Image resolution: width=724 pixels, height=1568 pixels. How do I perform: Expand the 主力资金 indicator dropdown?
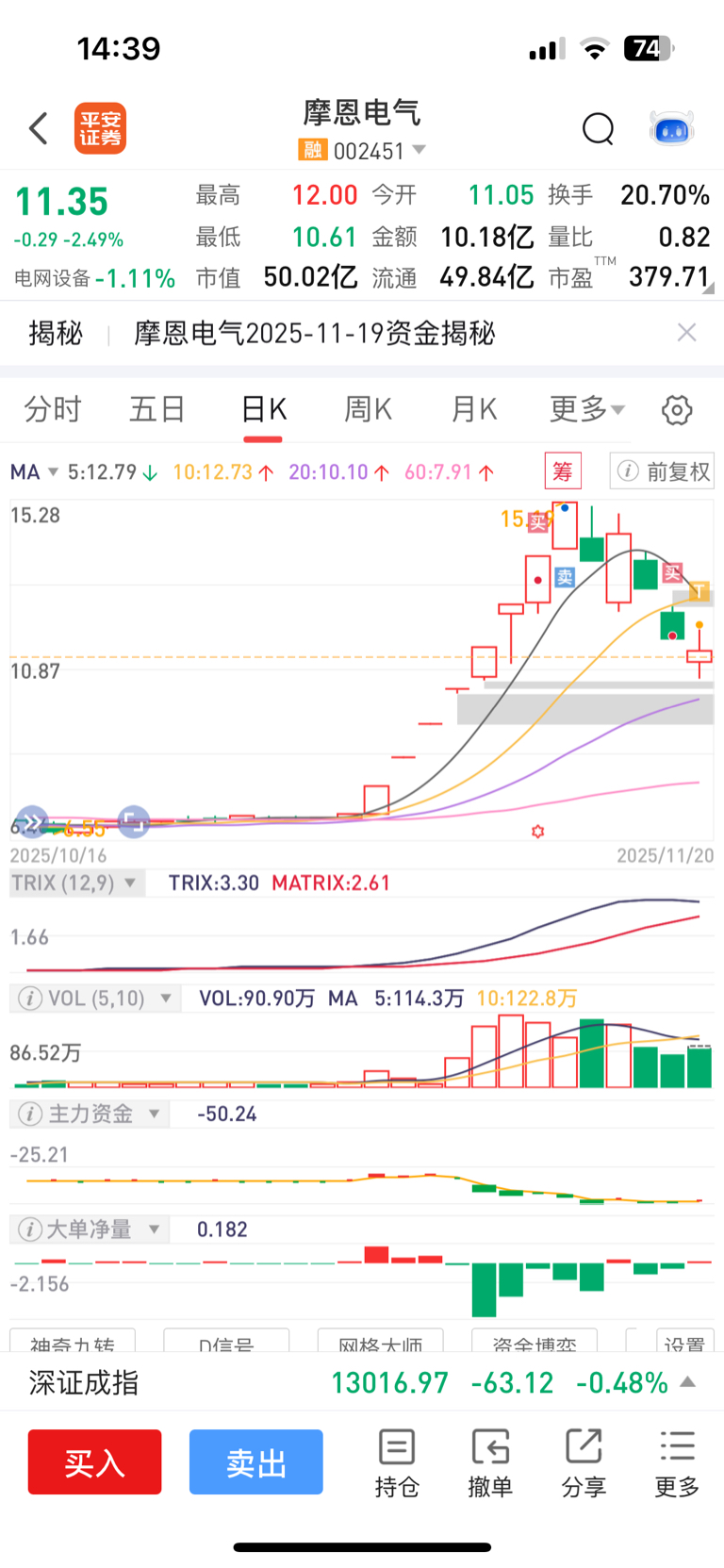154,1114
